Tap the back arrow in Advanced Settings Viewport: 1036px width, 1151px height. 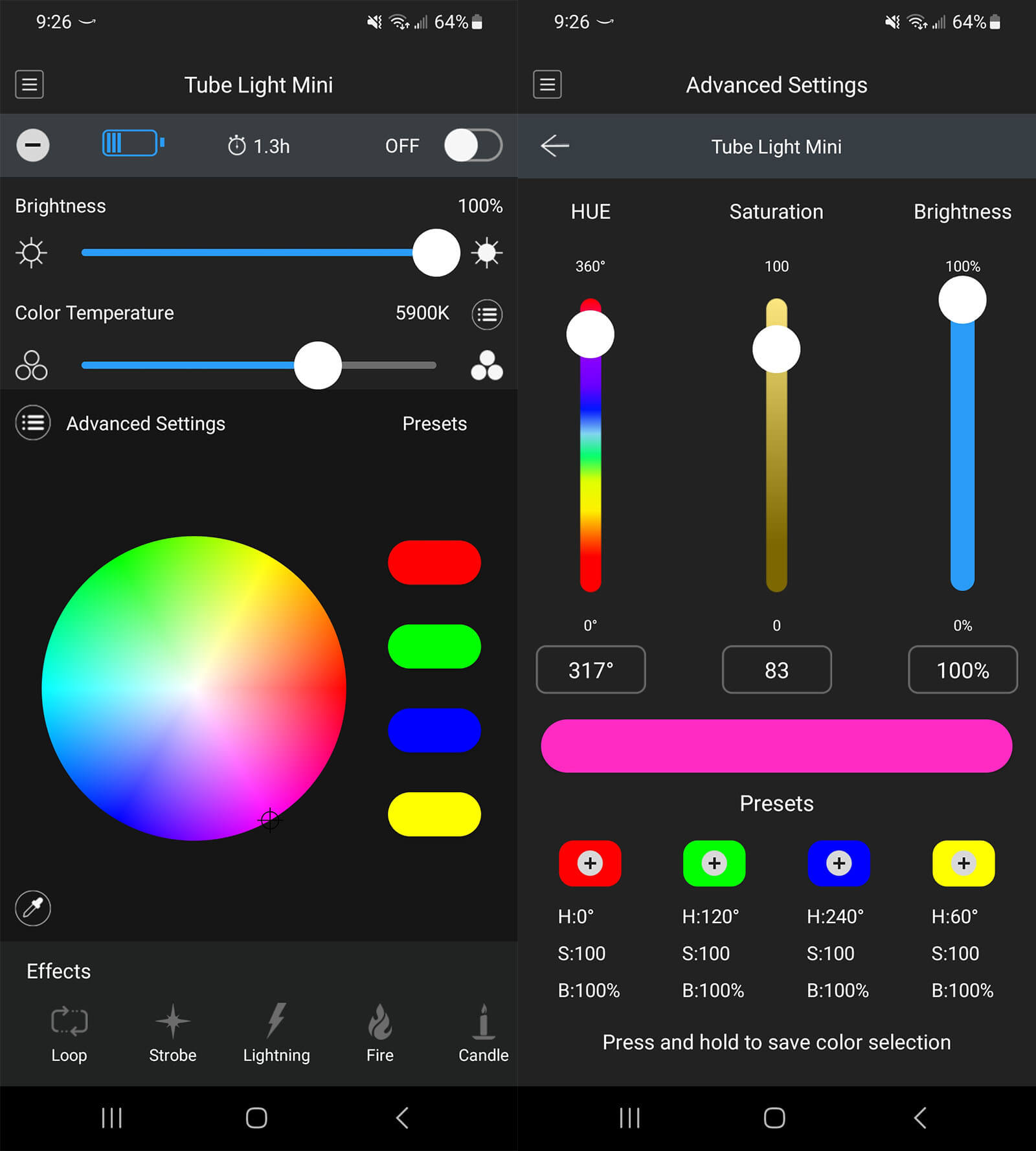click(555, 146)
